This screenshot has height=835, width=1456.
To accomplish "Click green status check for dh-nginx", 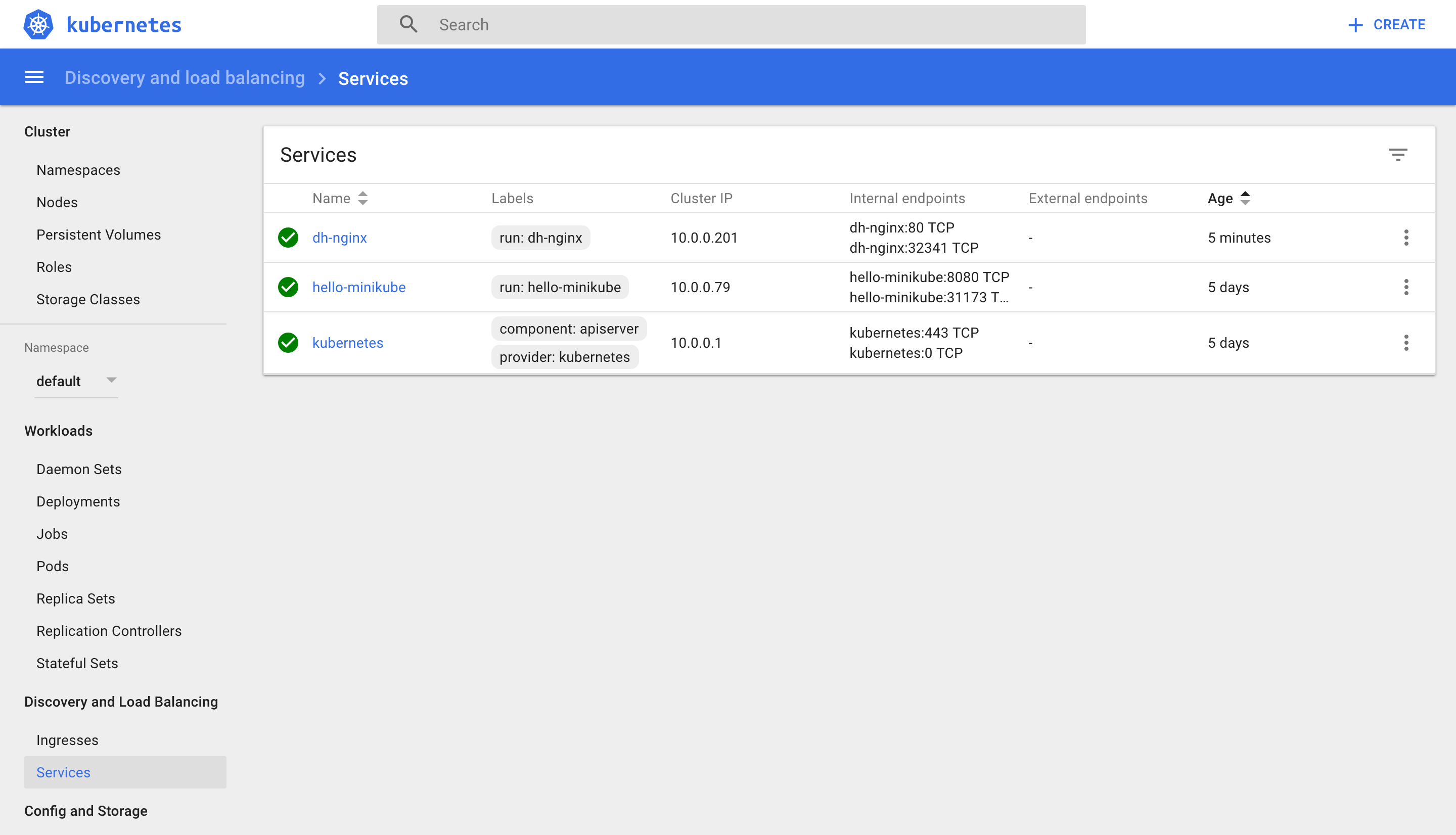I will pos(288,238).
